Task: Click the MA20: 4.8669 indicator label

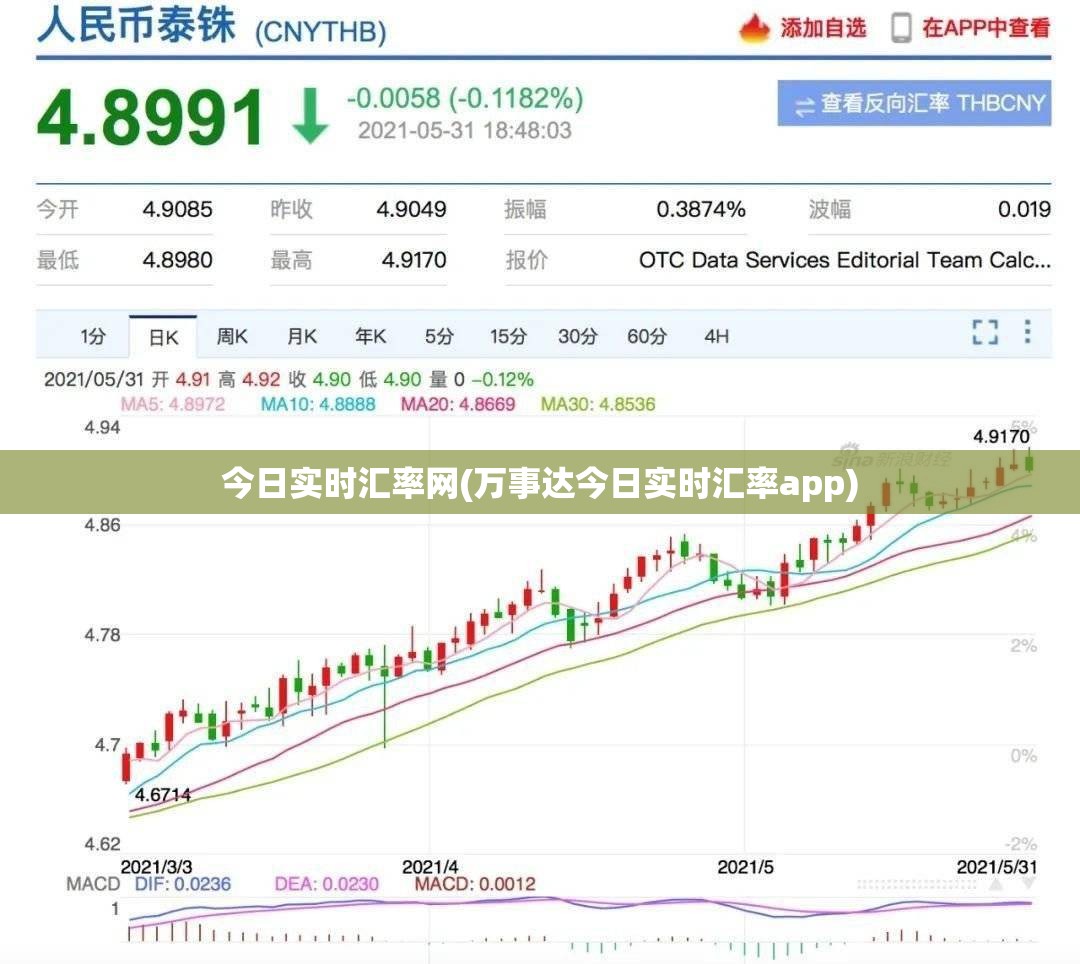Action: click(x=458, y=404)
